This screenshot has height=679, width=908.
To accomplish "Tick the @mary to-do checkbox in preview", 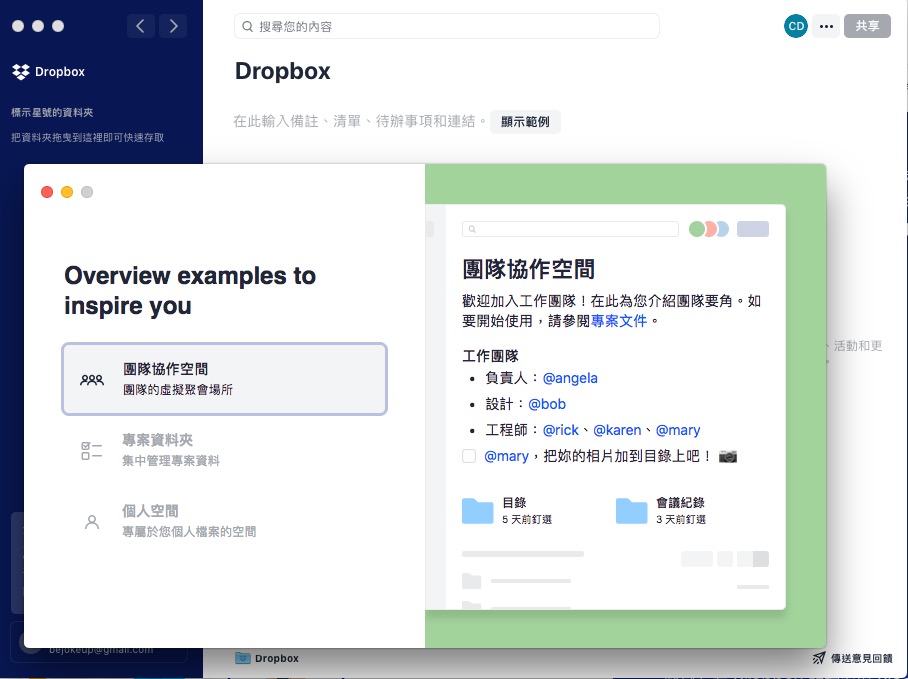I will point(469,456).
